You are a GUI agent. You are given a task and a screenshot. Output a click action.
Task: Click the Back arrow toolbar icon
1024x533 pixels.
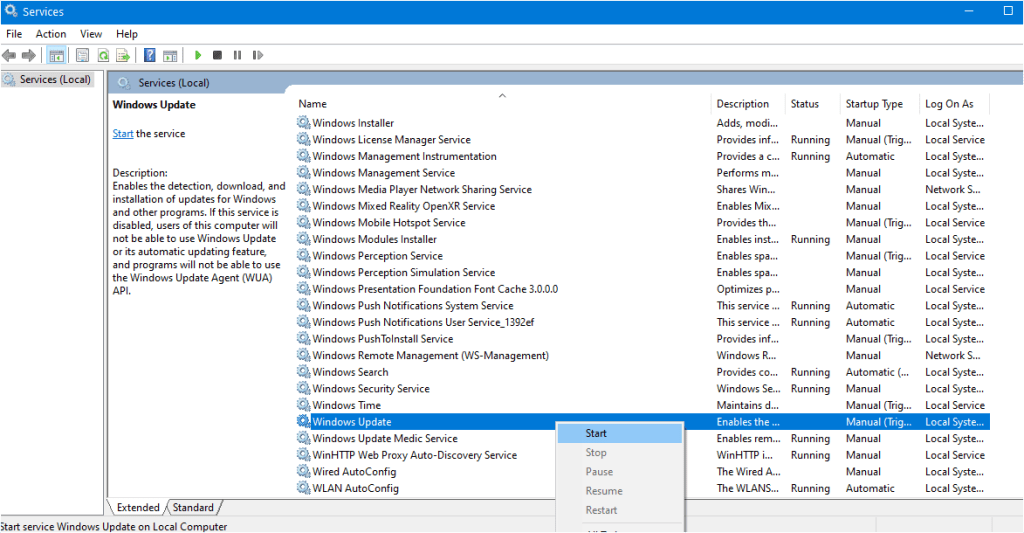click(x=9, y=56)
